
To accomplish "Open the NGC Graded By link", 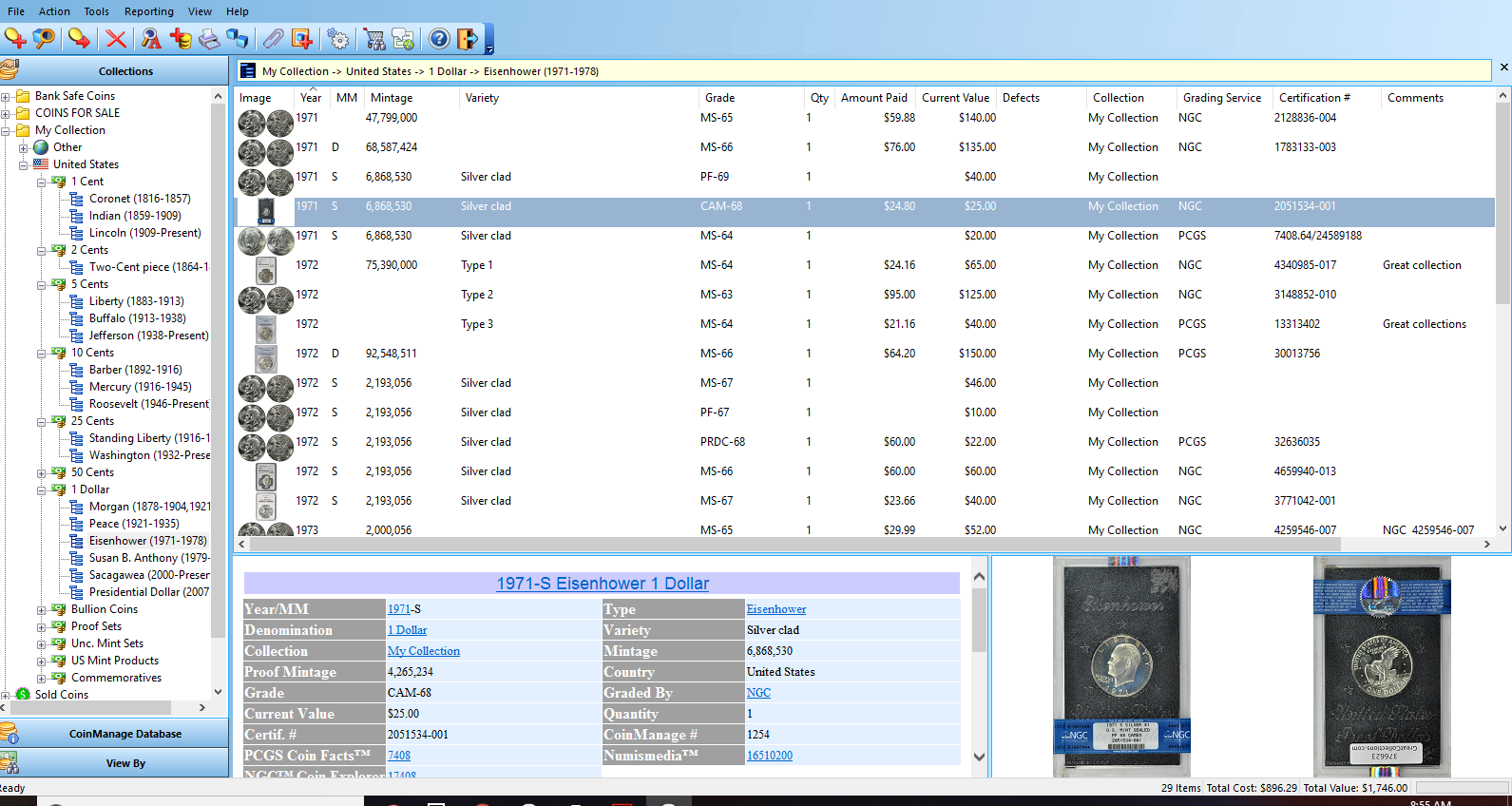I will coord(758,693).
